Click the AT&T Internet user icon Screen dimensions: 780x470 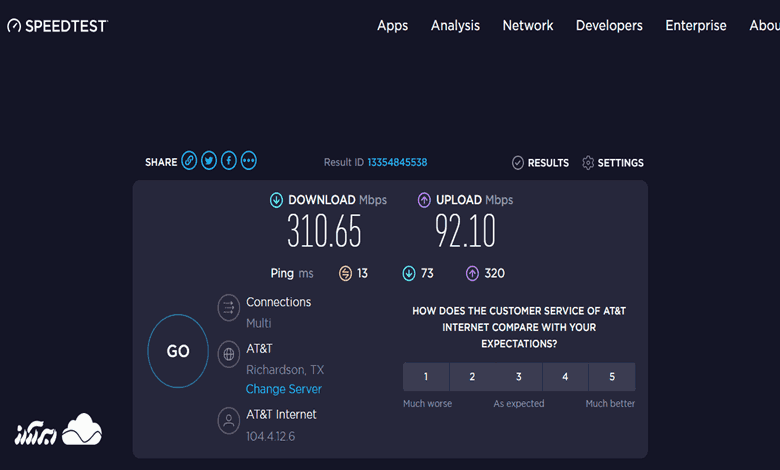(229, 421)
